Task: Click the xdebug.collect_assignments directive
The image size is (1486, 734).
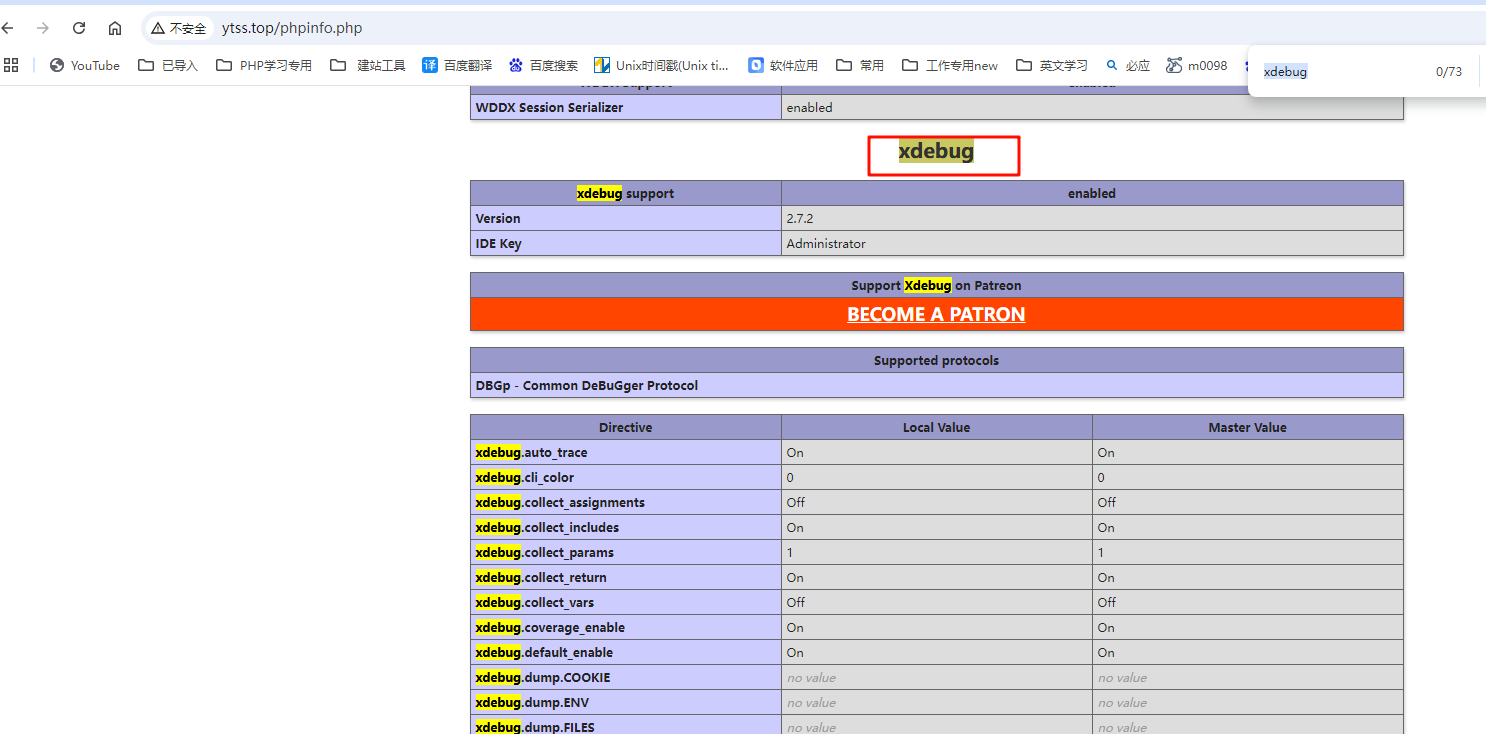Action: 560,502
